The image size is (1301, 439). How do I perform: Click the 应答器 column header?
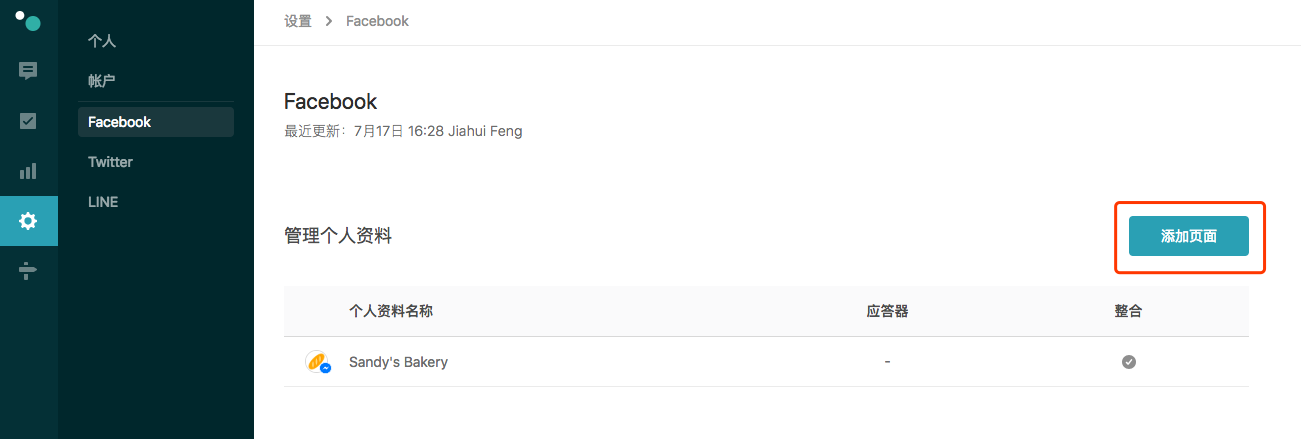pos(887,311)
